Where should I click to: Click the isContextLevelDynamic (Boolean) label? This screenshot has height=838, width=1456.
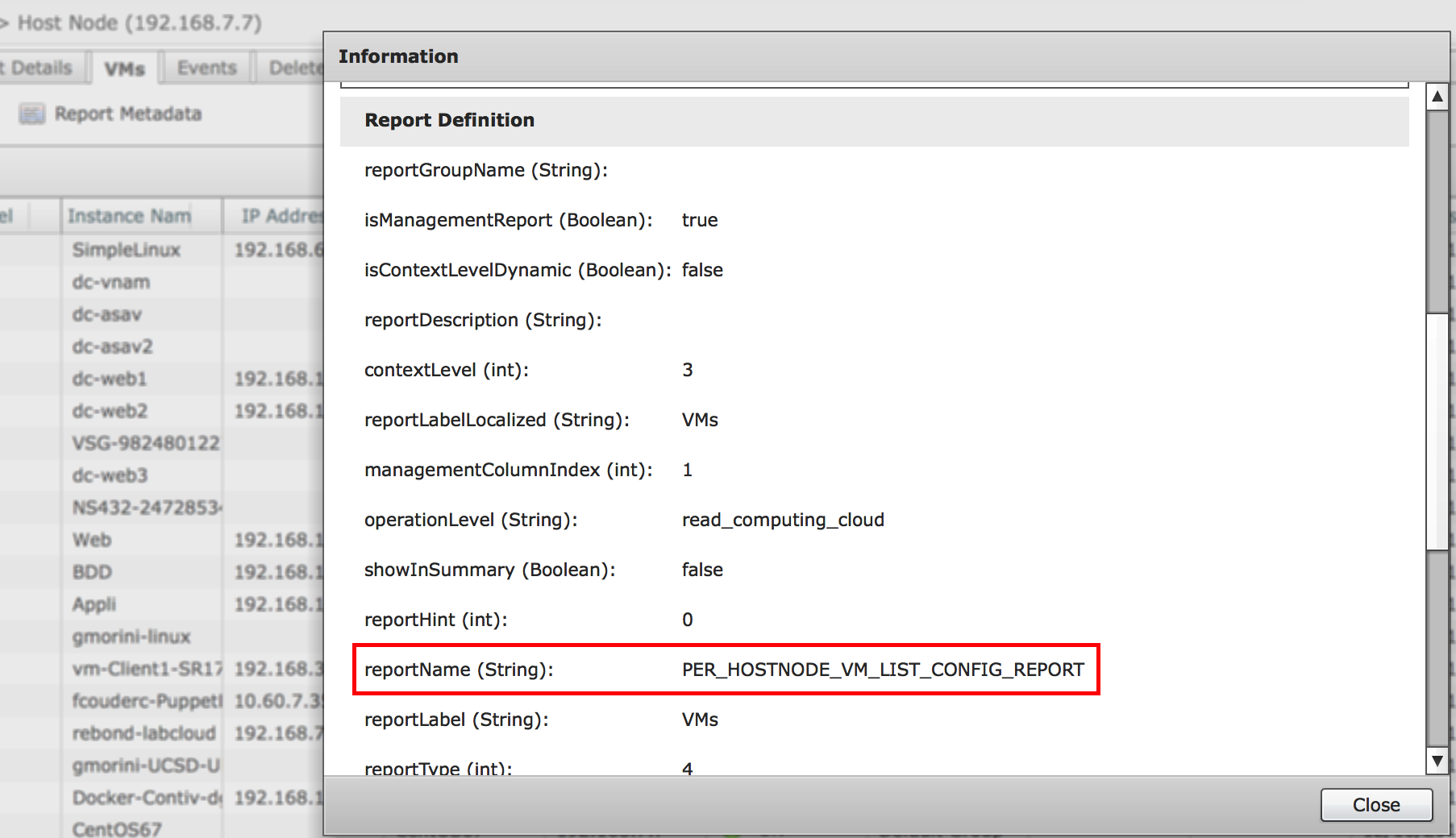[518, 270]
